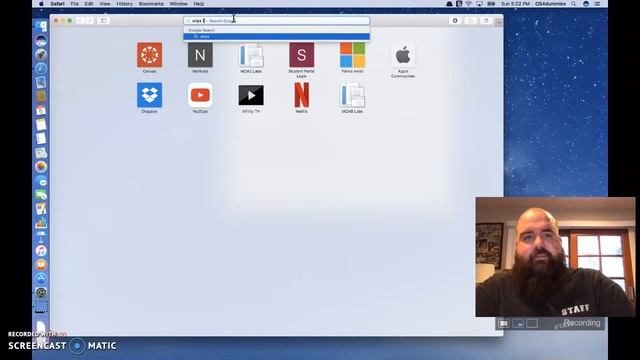Open Siri from the Dock
The image size is (640, 360).
41,40
